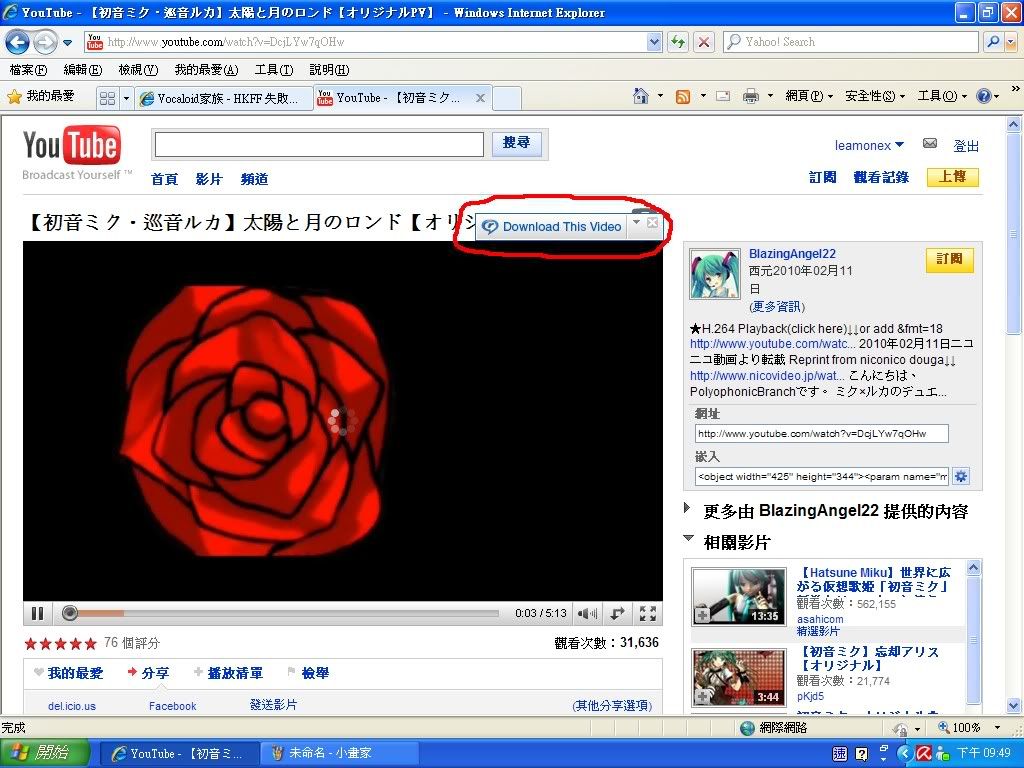Screen dimensions: 1024x768
Task: Open the 工具(O) command bar dropdown
Action: (941, 97)
